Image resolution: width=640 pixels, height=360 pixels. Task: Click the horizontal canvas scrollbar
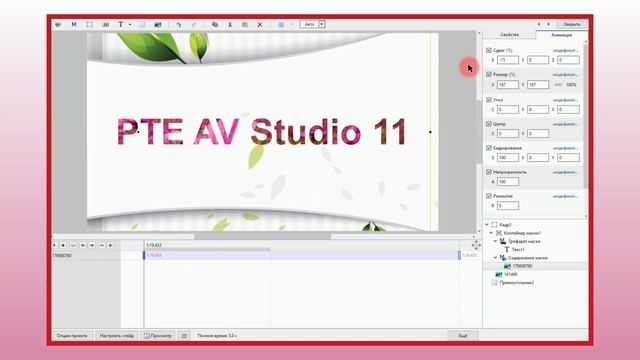click(262, 236)
